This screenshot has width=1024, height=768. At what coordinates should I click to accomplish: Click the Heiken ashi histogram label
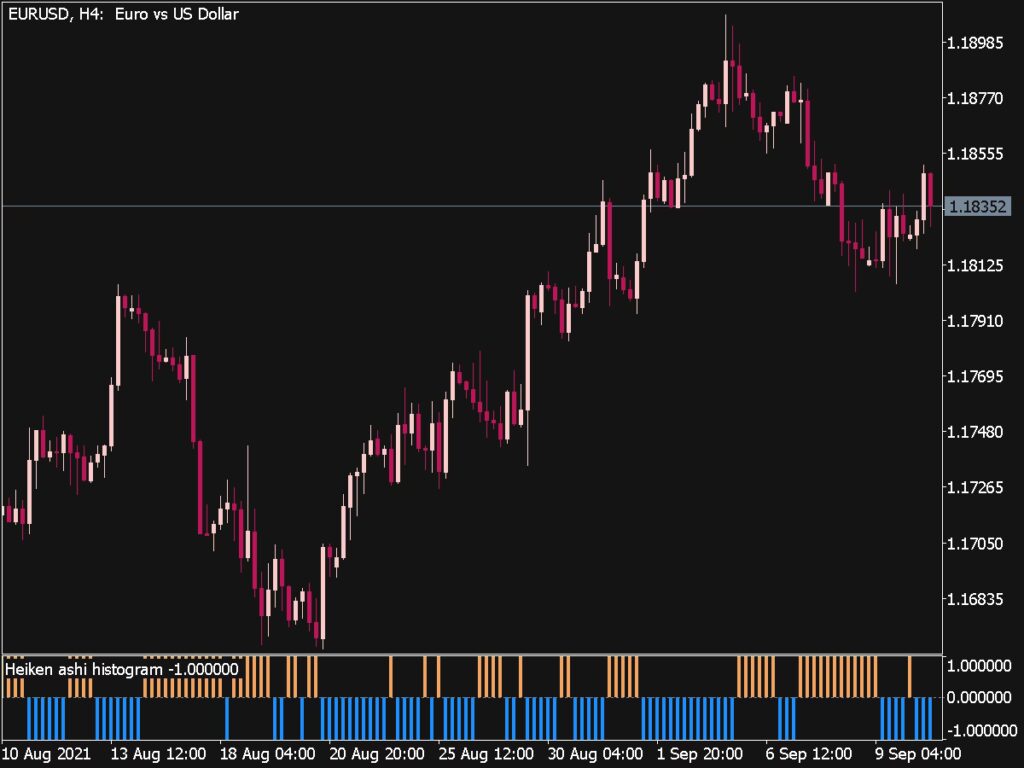pos(122,669)
